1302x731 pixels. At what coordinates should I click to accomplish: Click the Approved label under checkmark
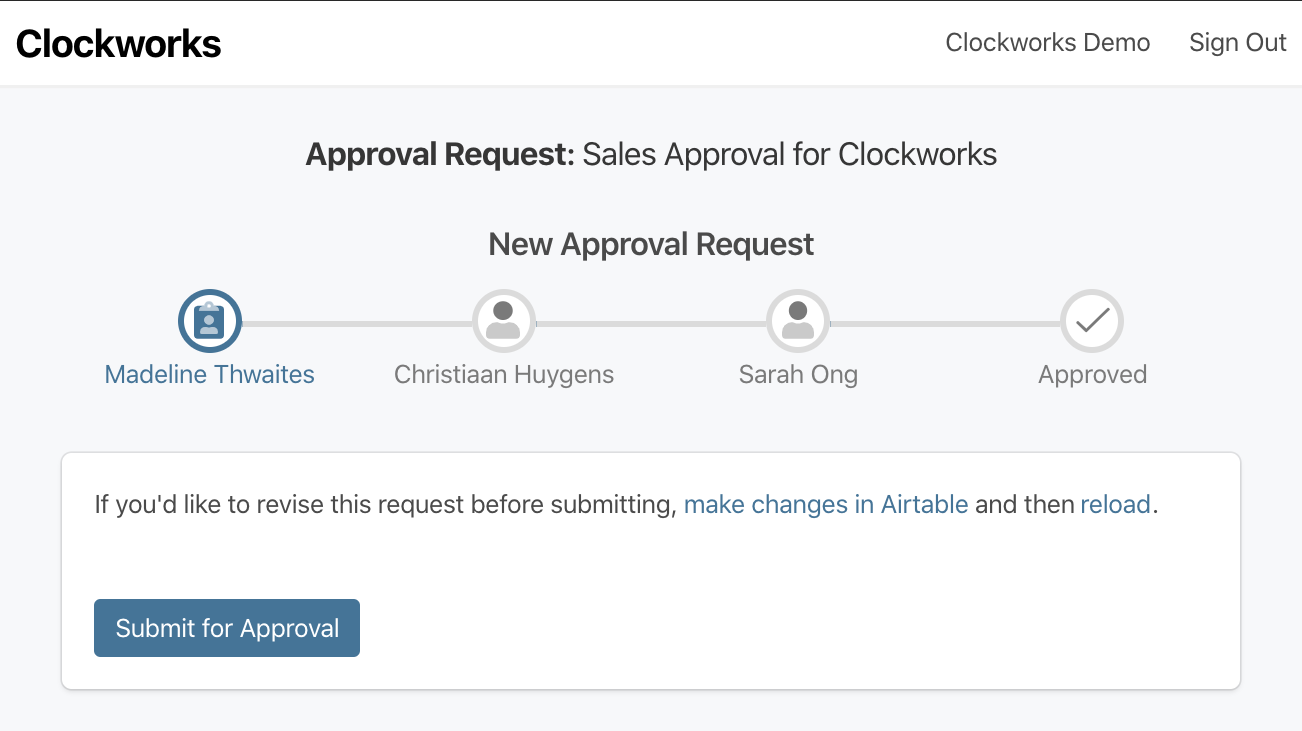pos(1092,375)
